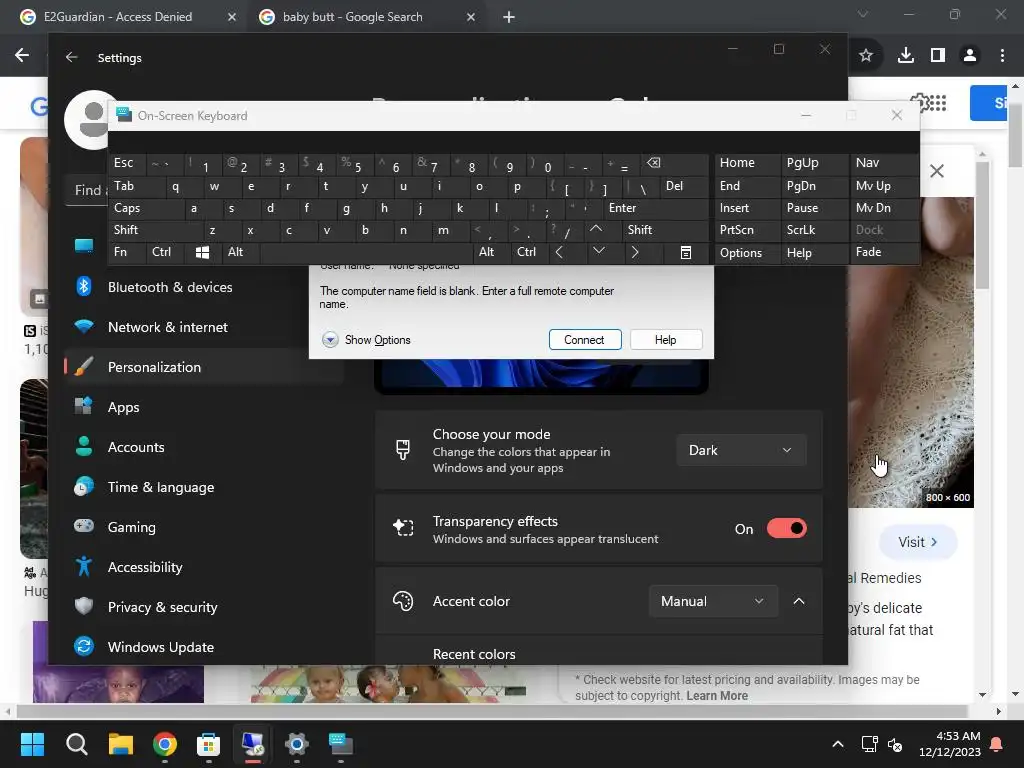The height and width of the screenshot is (768, 1024).
Task: Open Google Chrome from taskbar
Action: coord(165,744)
